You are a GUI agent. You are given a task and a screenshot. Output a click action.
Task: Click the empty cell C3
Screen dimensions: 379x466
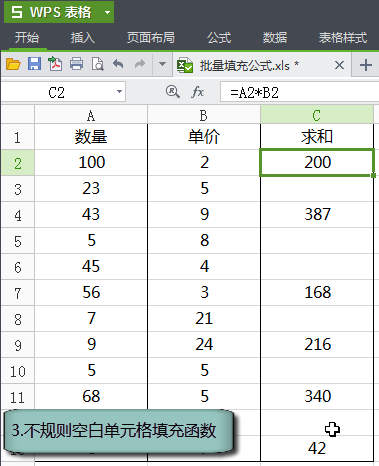[317, 189]
